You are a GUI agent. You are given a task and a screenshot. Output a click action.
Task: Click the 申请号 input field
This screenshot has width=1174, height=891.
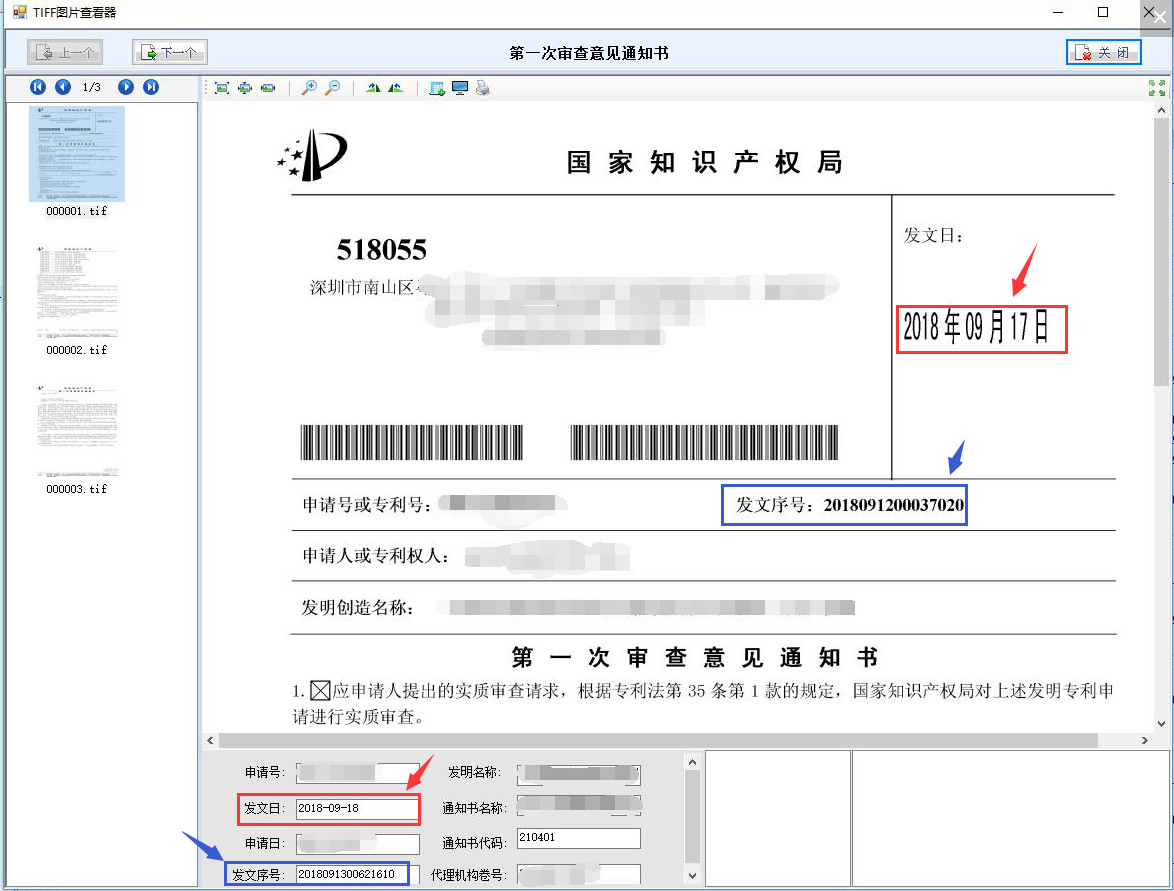click(x=358, y=772)
